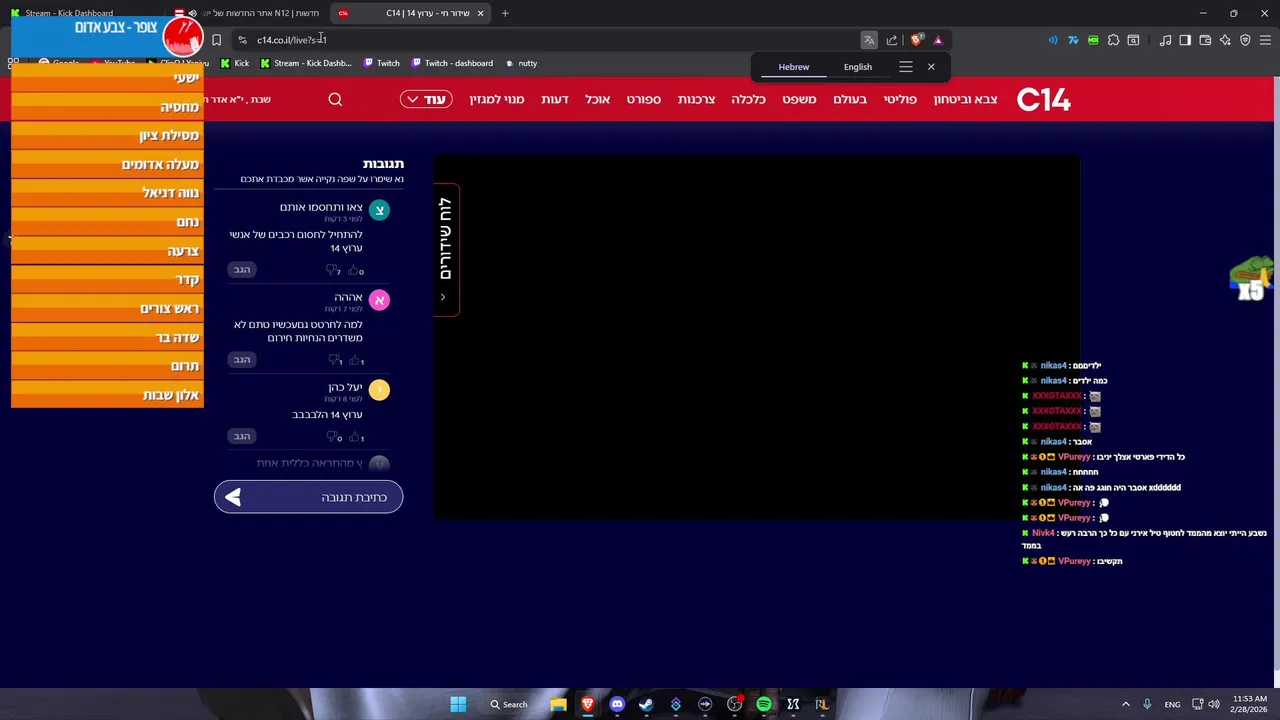Expand the לוח שידורים schedule panel
1280x720 pixels.
pos(445,250)
